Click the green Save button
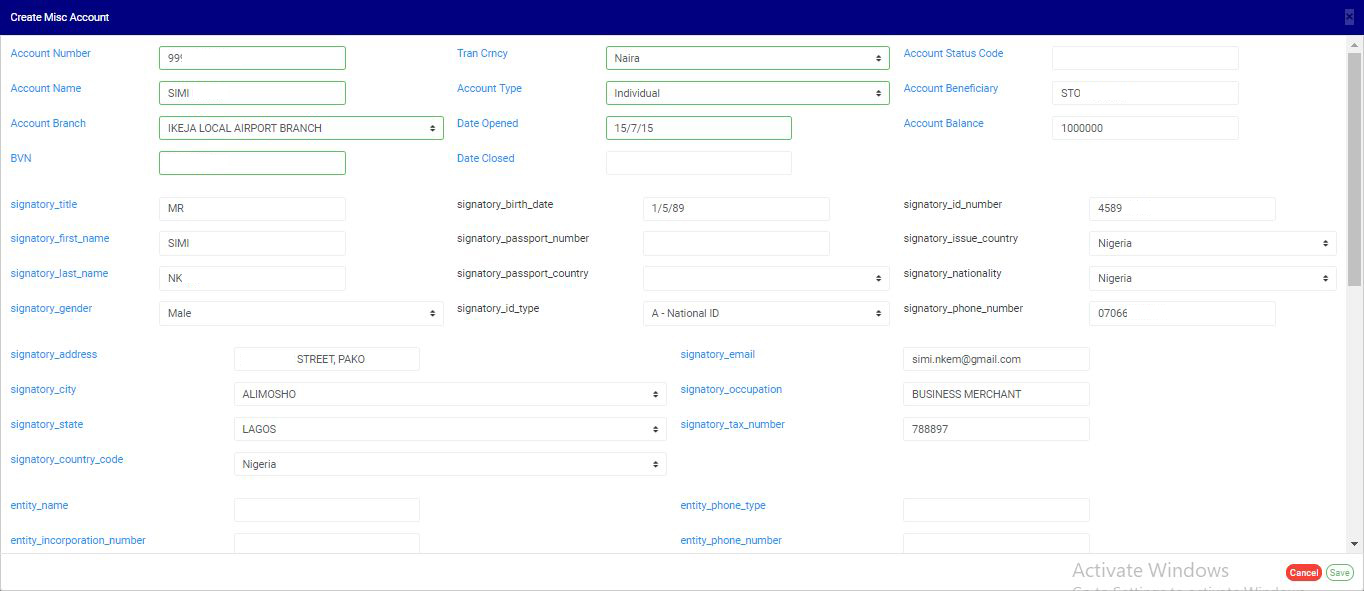 pos(1339,573)
